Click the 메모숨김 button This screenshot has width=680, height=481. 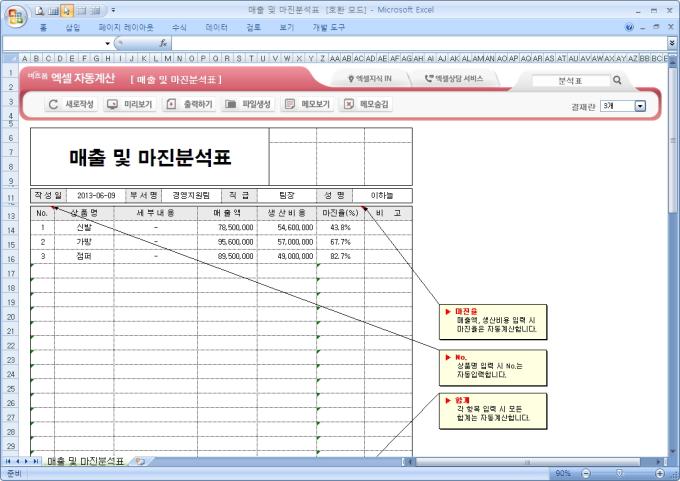[x=366, y=104]
